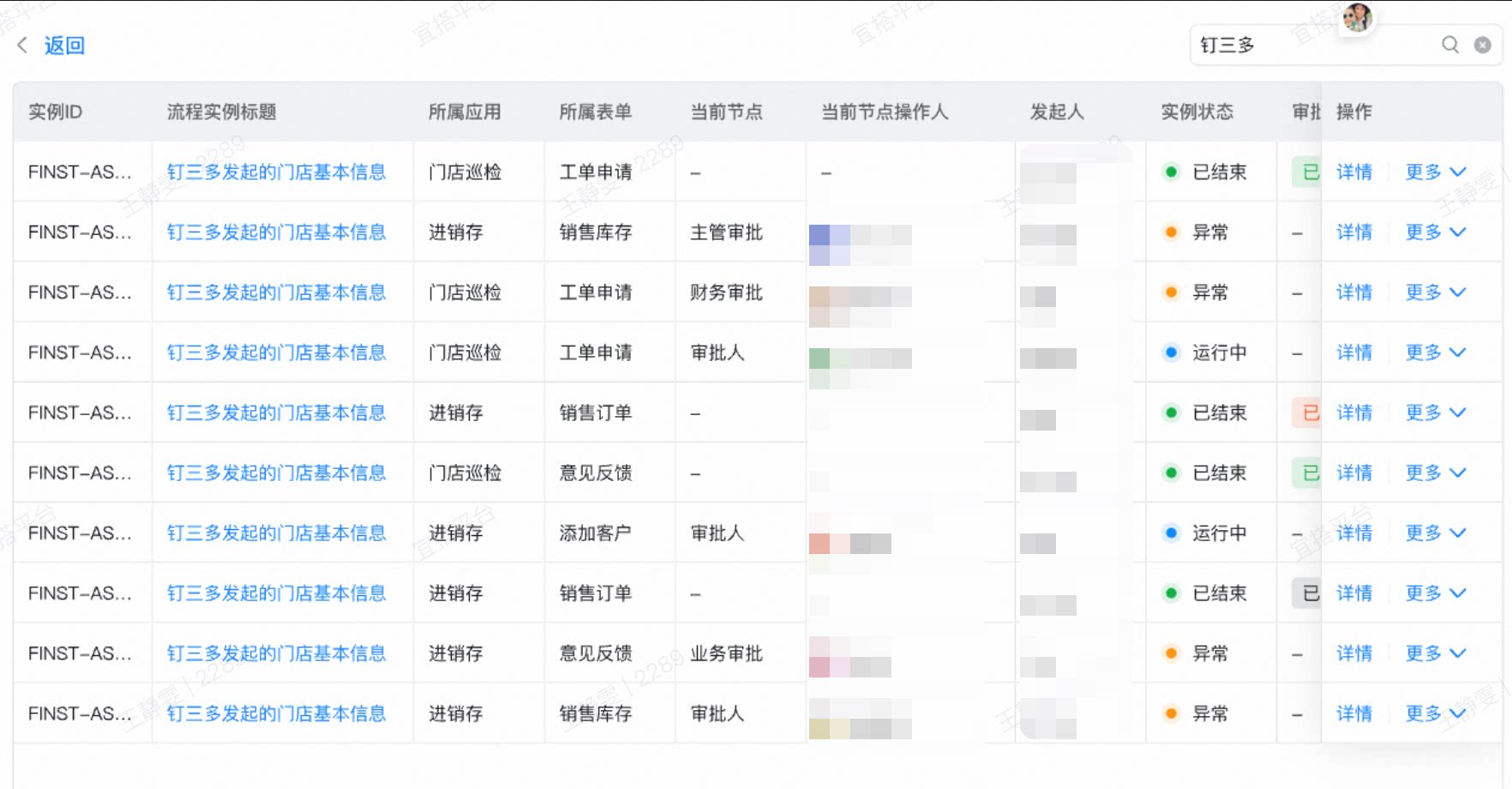Viewport: 1512px width, 789px height.
Task: Click the gray 已 approval tag in the eighth row
Action: (1306, 593)
